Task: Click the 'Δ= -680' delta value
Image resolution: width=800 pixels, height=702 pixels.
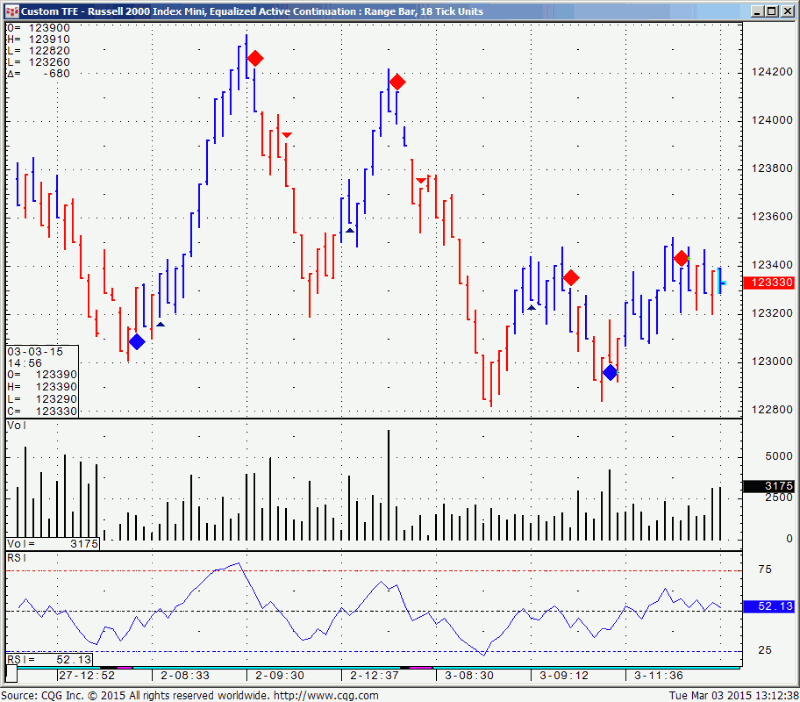Action: pyautogui.click(x=38, y=73)
